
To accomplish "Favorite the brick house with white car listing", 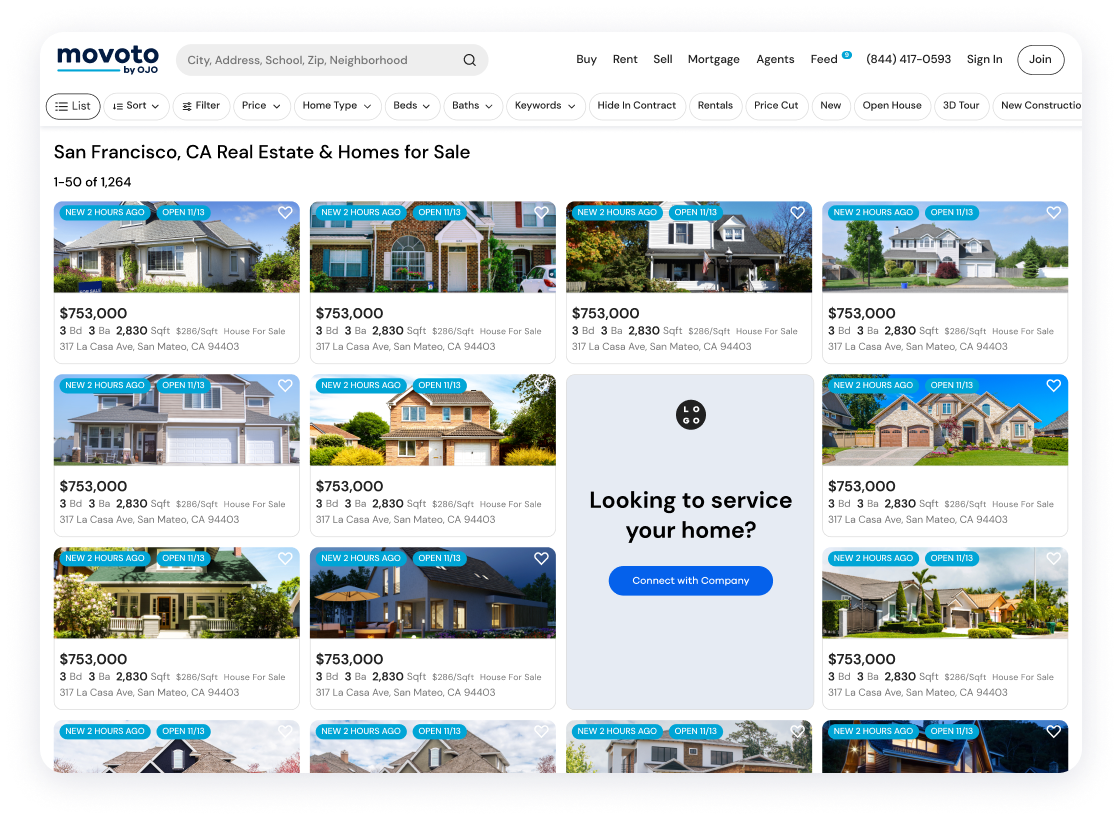I will (x=541, y=212).
